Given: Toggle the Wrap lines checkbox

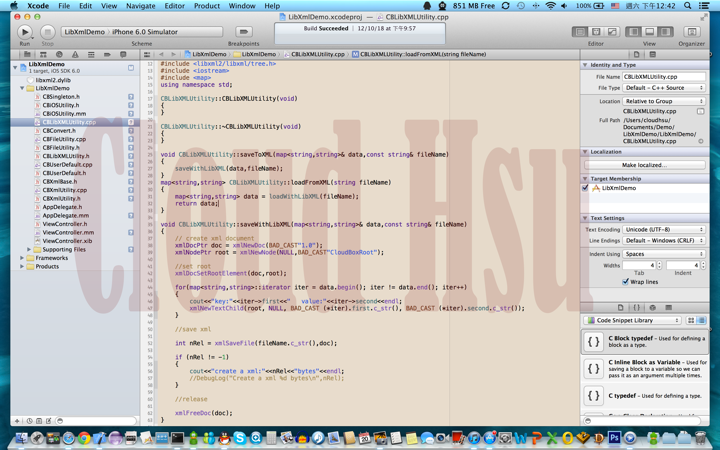Looking at the screenshot, I should coord(625,281).
